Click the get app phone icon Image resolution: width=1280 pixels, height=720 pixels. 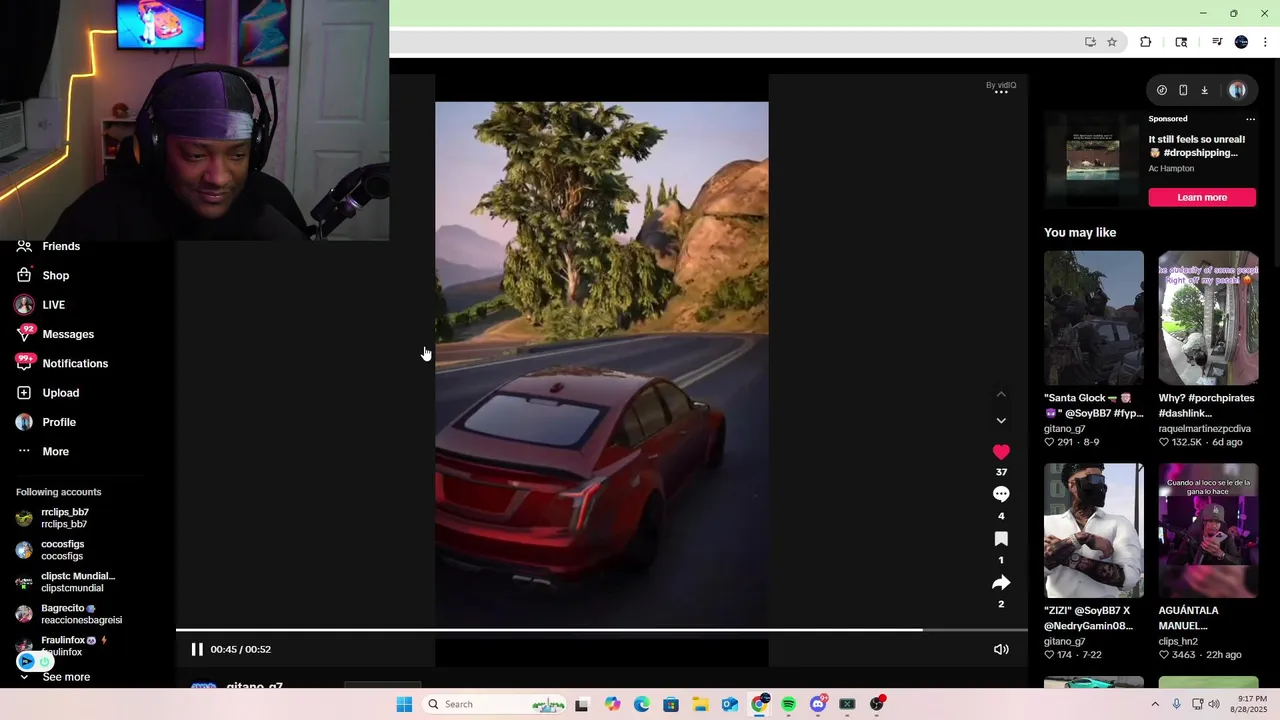point(1183,90)
